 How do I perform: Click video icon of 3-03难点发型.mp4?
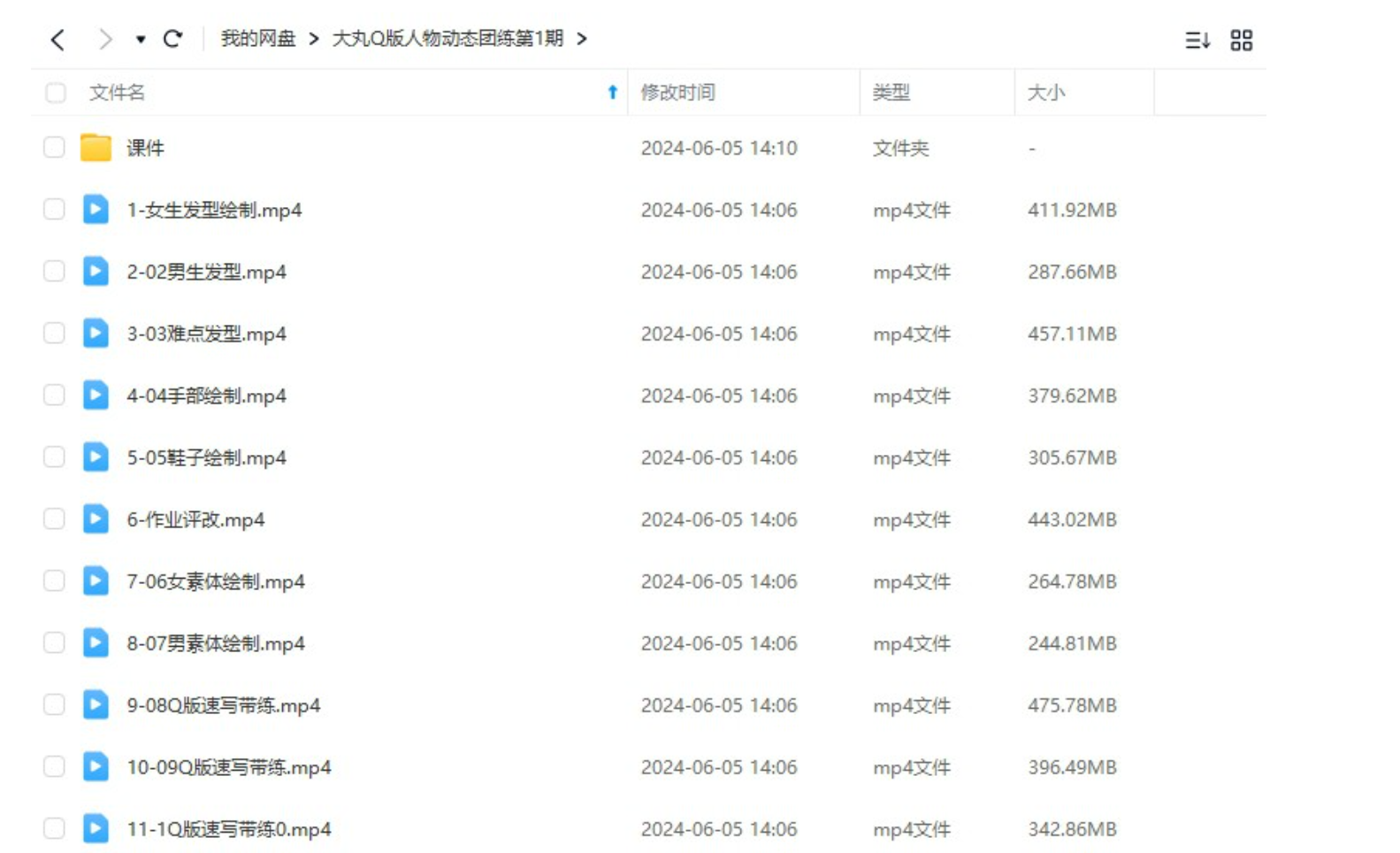coord(96,333)
